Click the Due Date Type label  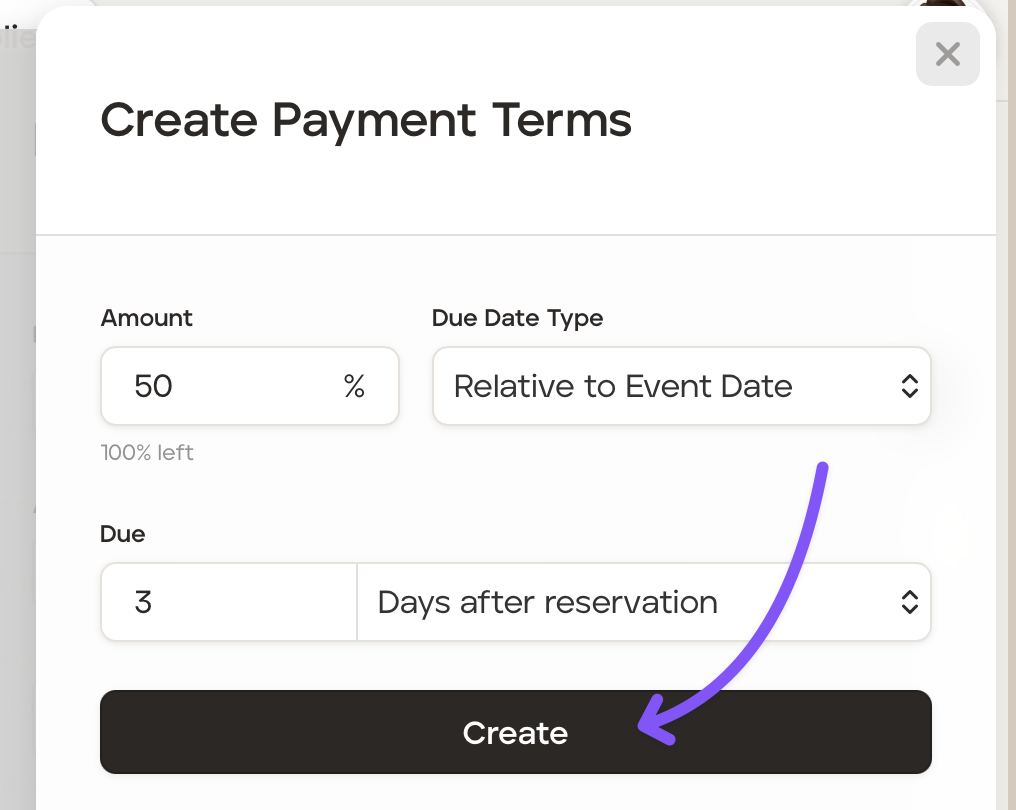tap(517, 318)
